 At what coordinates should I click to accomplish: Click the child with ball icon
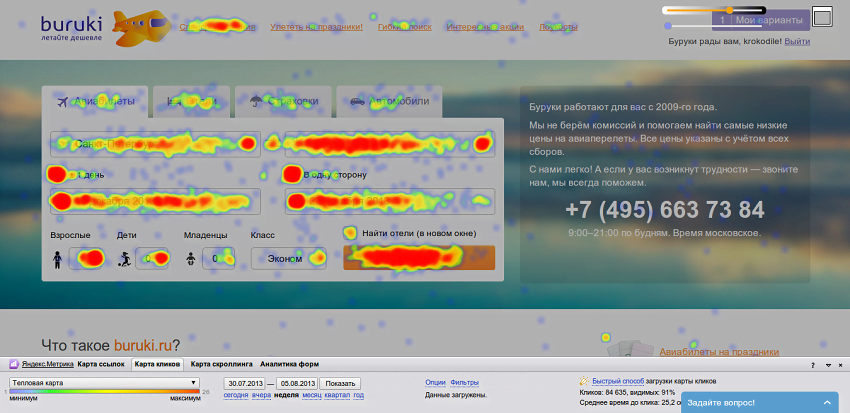click(125, 260)
